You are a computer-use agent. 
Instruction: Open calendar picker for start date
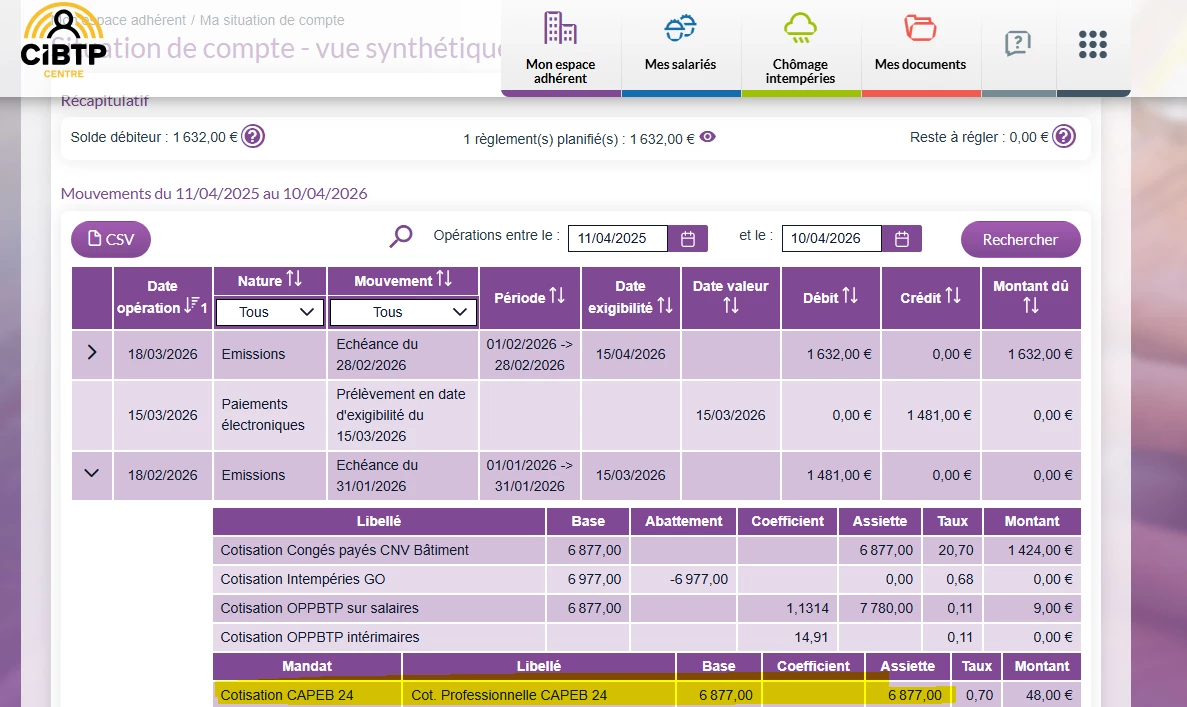tap(687, 238)
